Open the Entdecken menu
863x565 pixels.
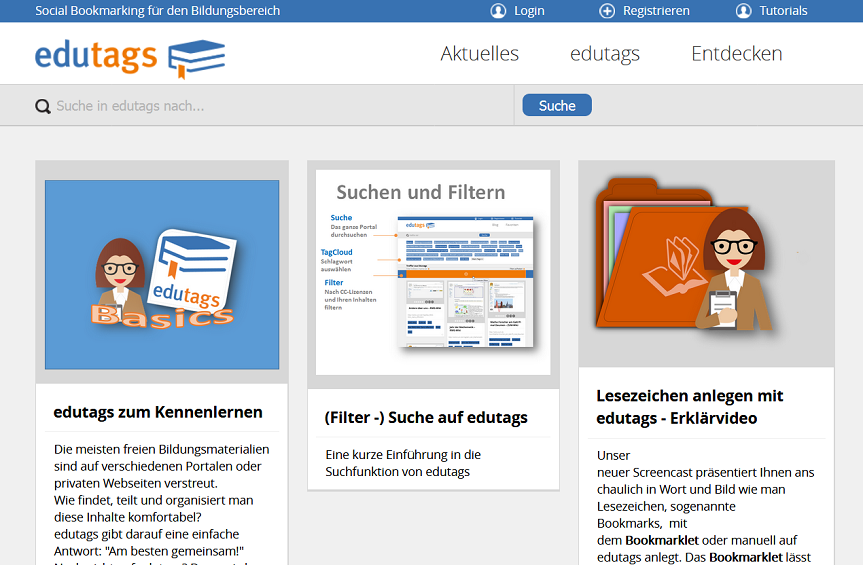click(736, 53)
